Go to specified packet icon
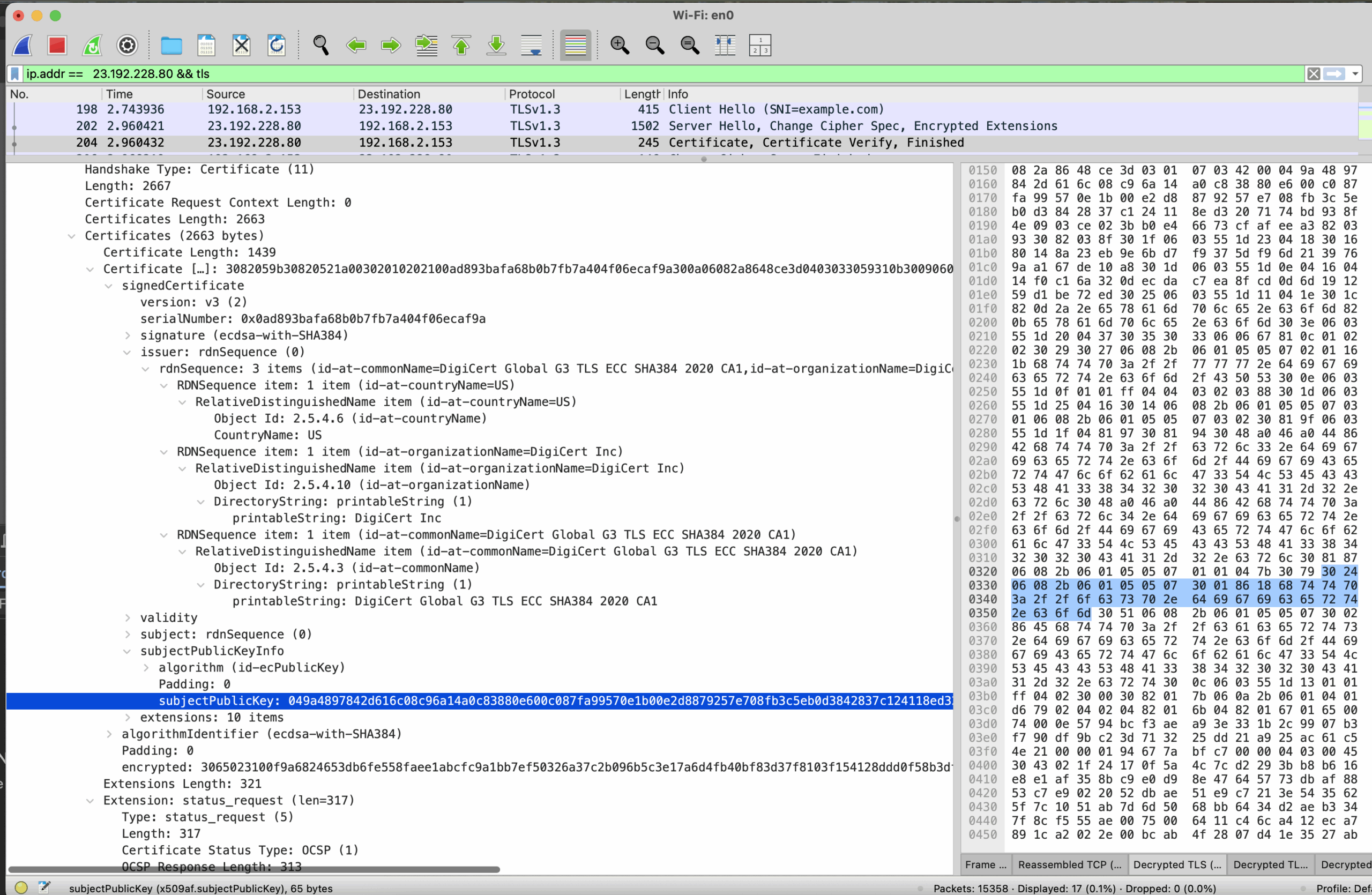1372x895 pixels. coord(427,45)
